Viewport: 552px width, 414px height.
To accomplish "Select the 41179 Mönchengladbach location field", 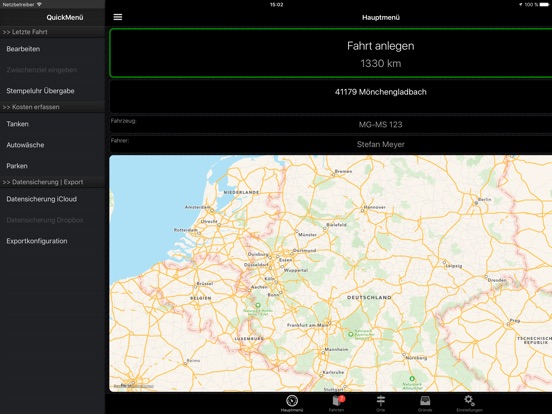I will click(x=331, y=96).
